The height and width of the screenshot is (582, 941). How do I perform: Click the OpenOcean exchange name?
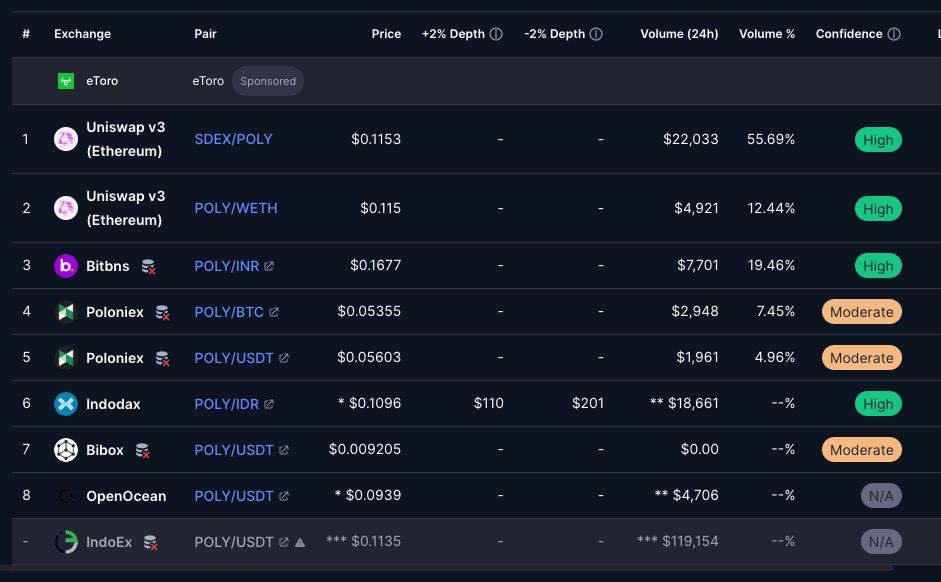[x=126, y=496]
